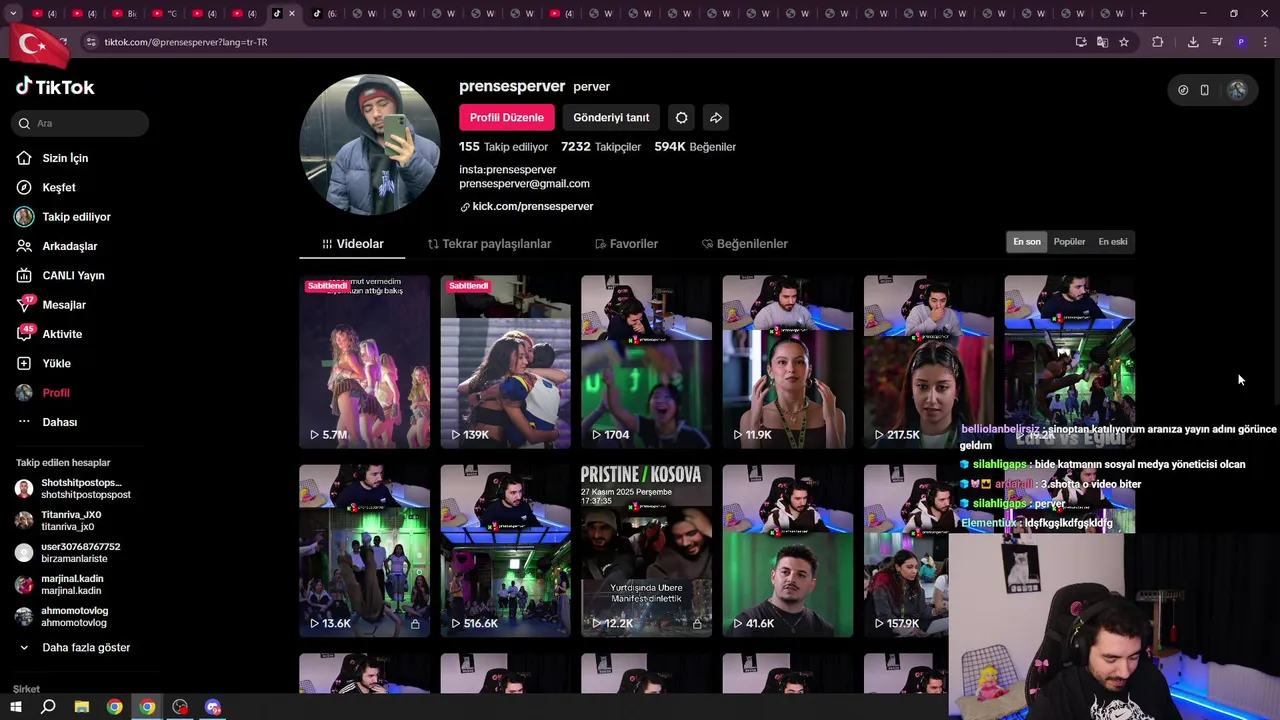Click translate page icon in address bar
1280x720 pixels.
pyautogui.click(x=1102, y=42)
